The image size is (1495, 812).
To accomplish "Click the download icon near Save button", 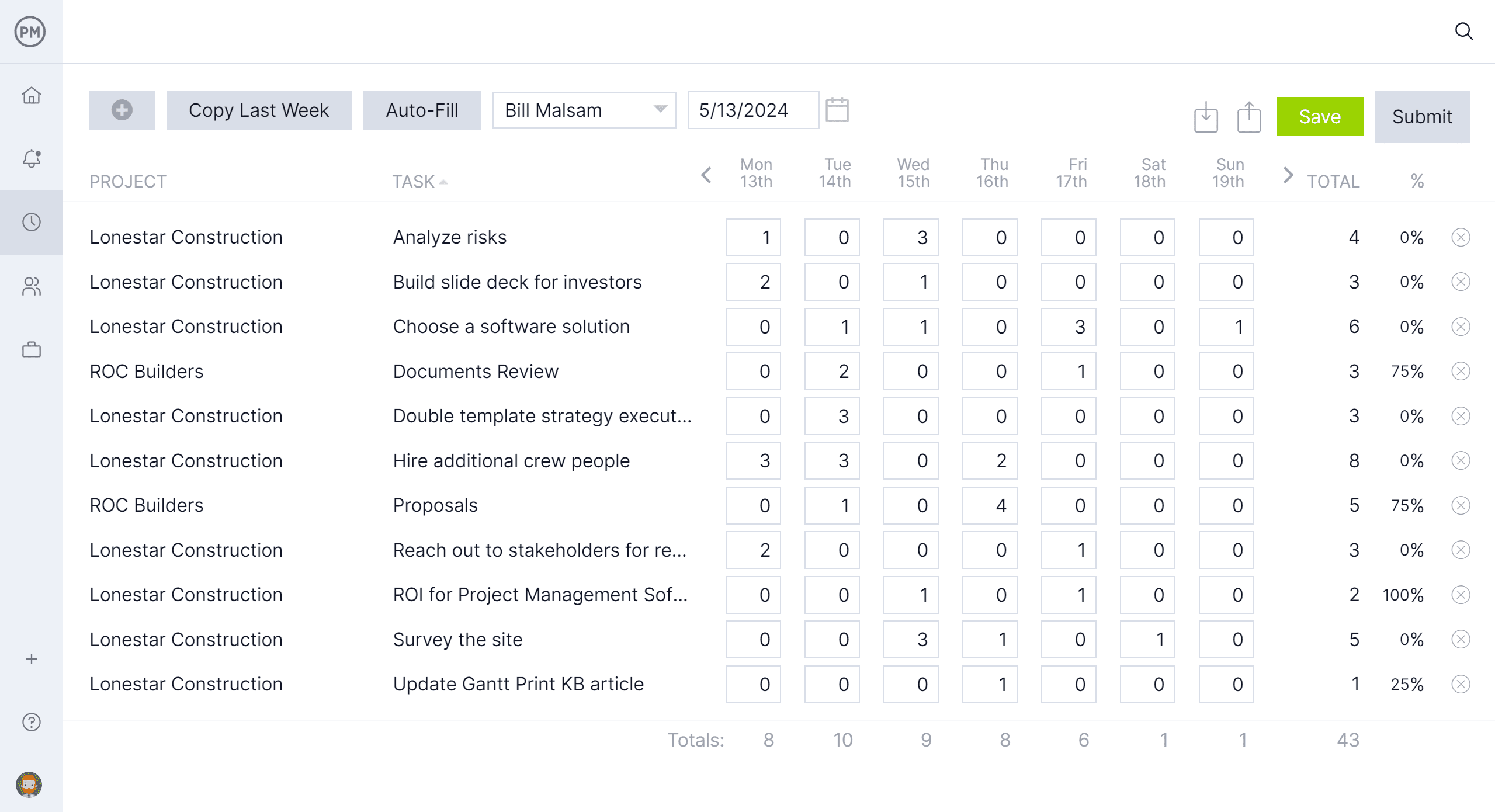I will tap(1206, 115).
